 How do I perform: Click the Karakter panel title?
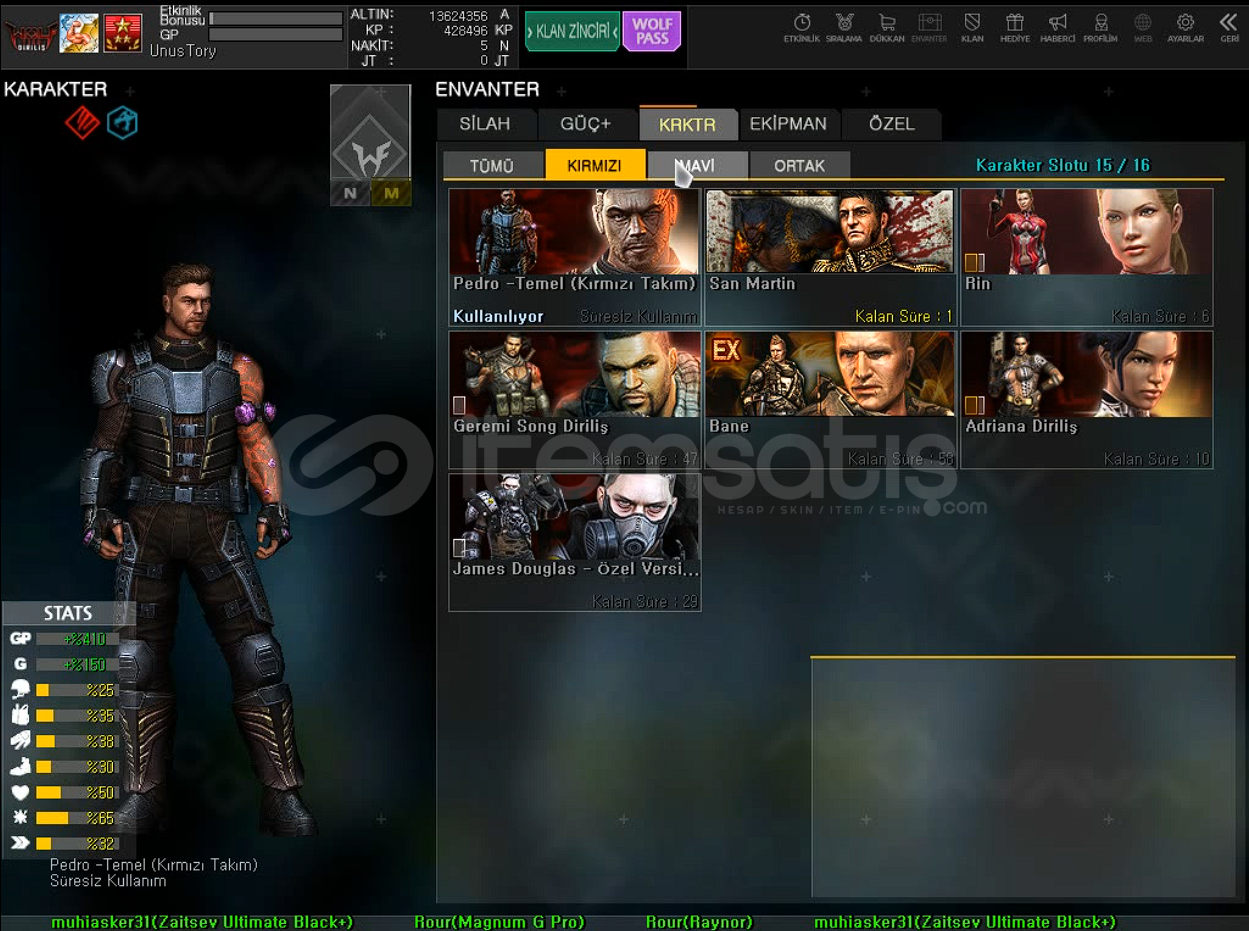click(x=55, y=89)
